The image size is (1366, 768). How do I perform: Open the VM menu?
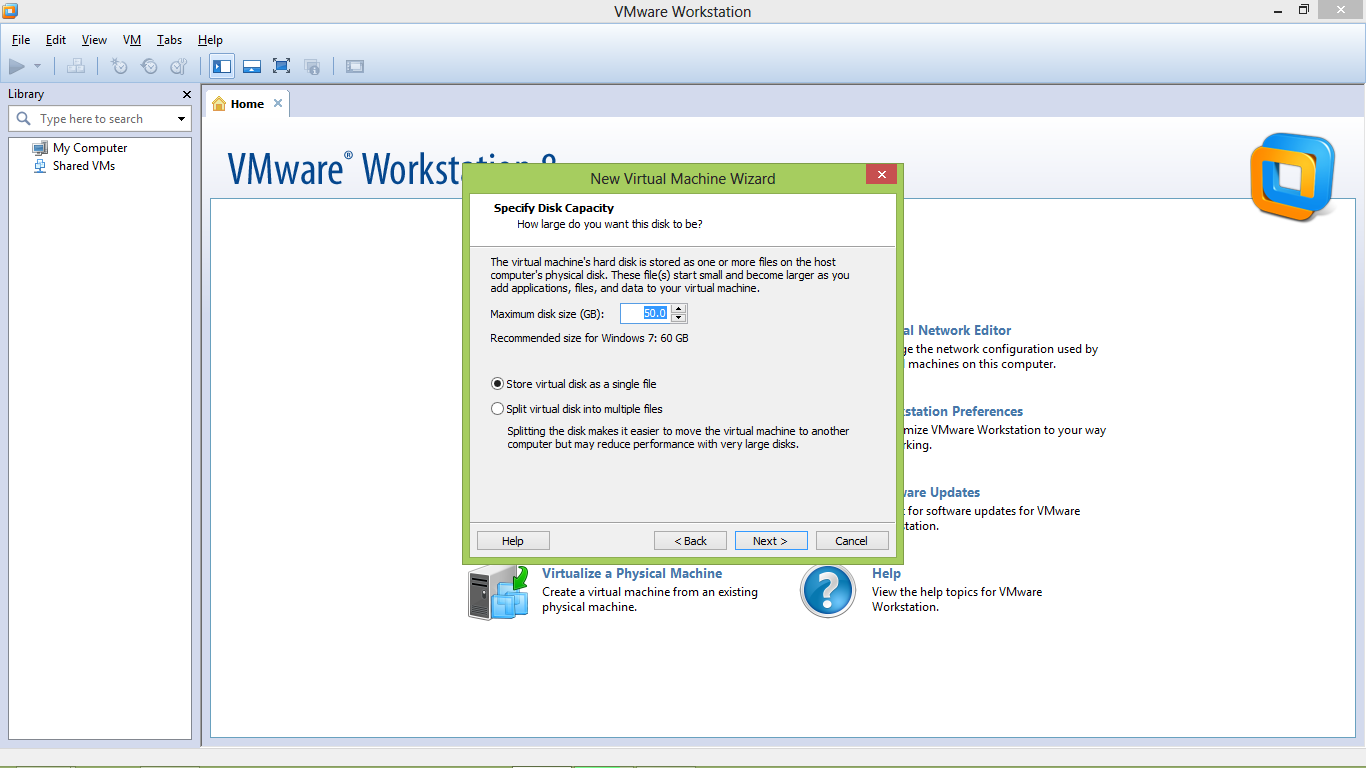(x=131, y=40)
